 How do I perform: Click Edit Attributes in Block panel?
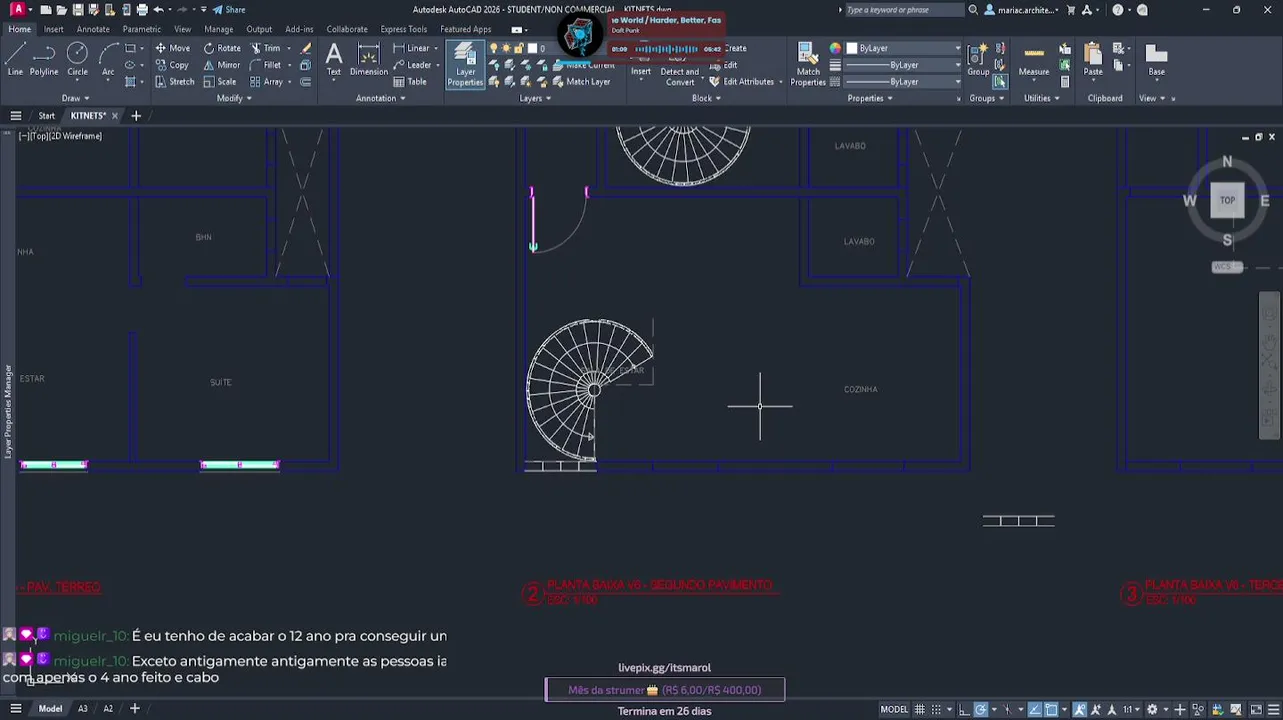[742, 82]
